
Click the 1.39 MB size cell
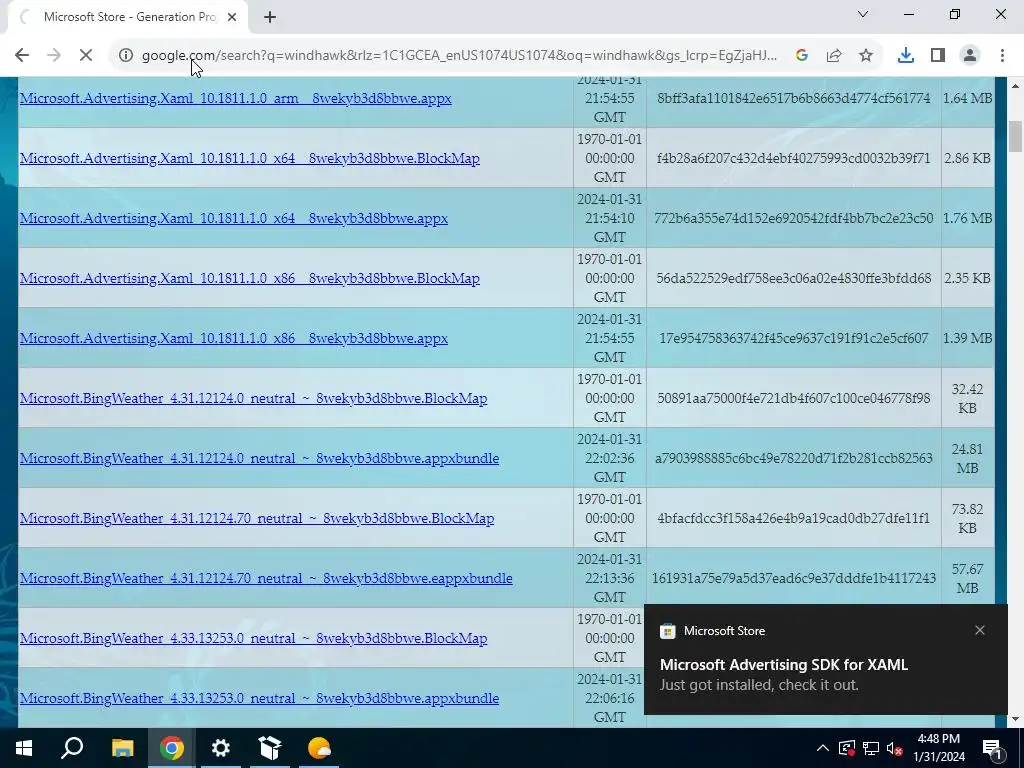coord(967,338)
